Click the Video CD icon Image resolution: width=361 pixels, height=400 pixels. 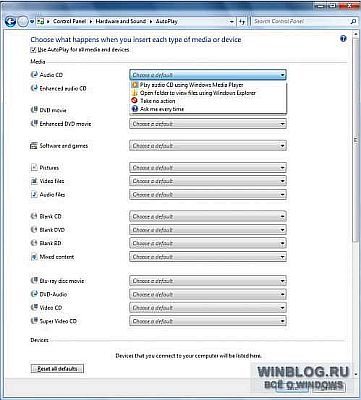[34, 308]
